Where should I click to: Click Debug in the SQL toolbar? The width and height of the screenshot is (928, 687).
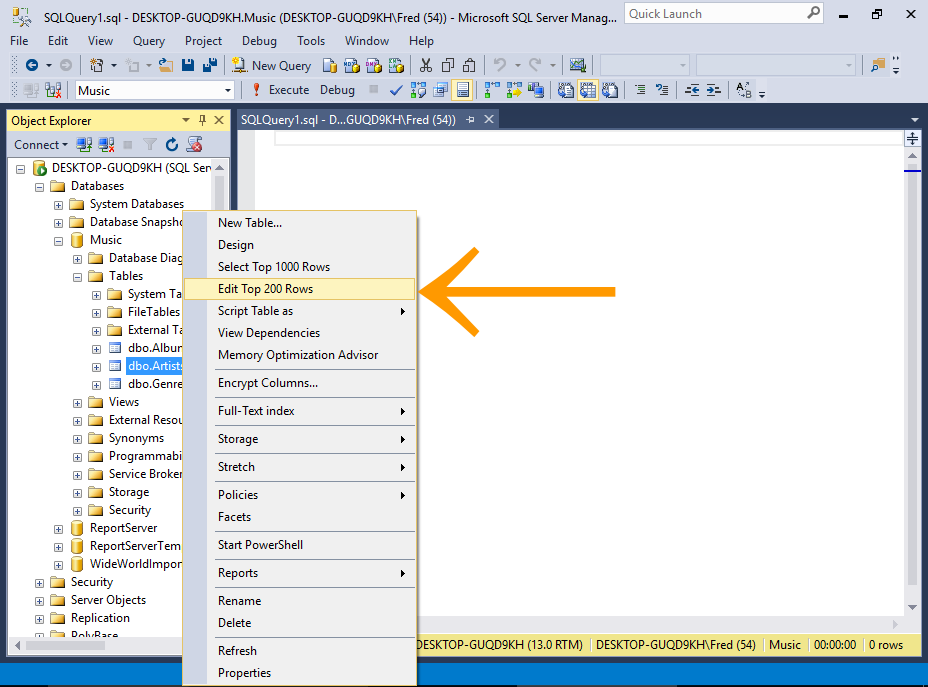pos(337,89)
